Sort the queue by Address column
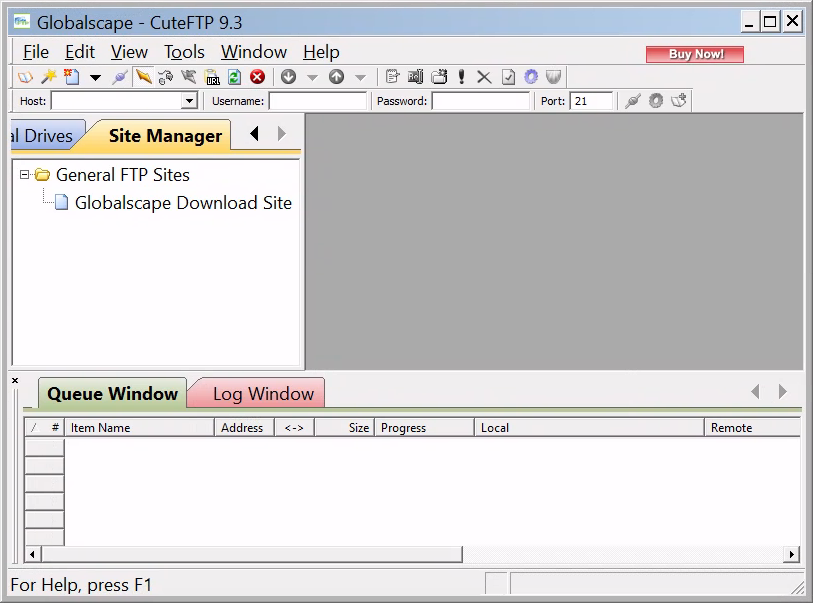This screenshot has height=603, width=813. [x=244, y=428]
